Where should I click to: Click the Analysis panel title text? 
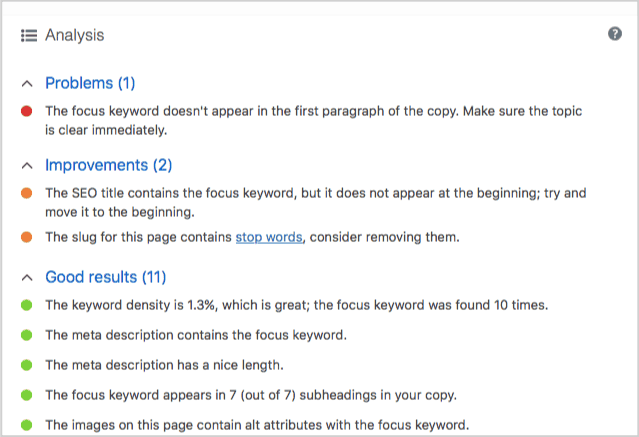[x=75, y=35]
